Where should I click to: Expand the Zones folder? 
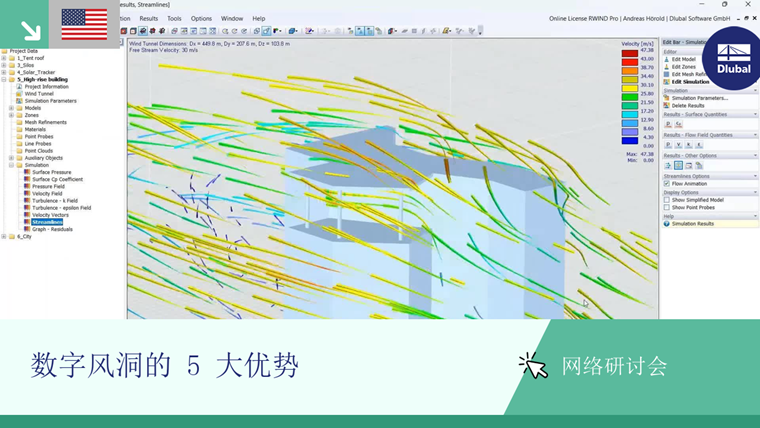point(11,115)
